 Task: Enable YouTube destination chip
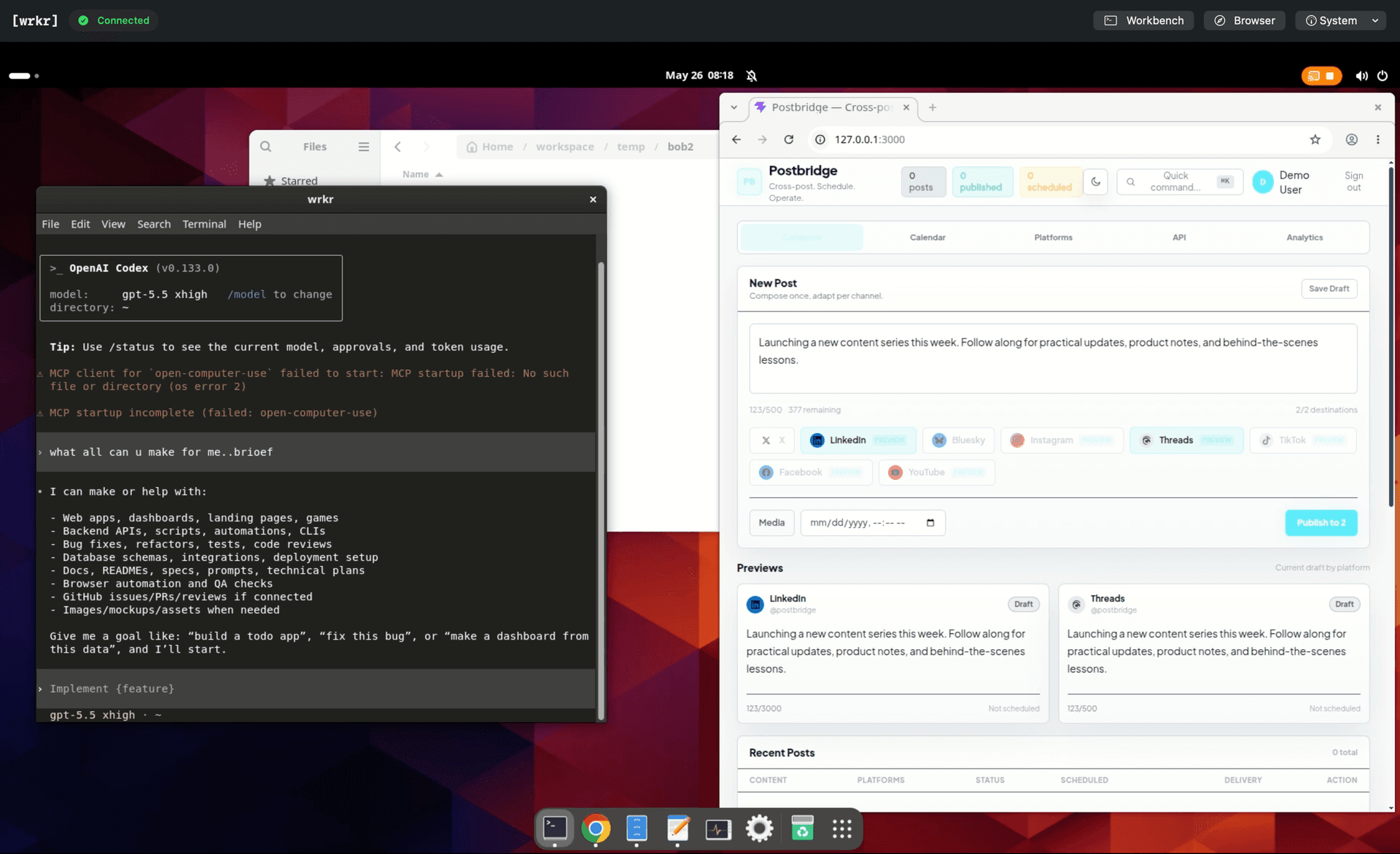point(937,473)
